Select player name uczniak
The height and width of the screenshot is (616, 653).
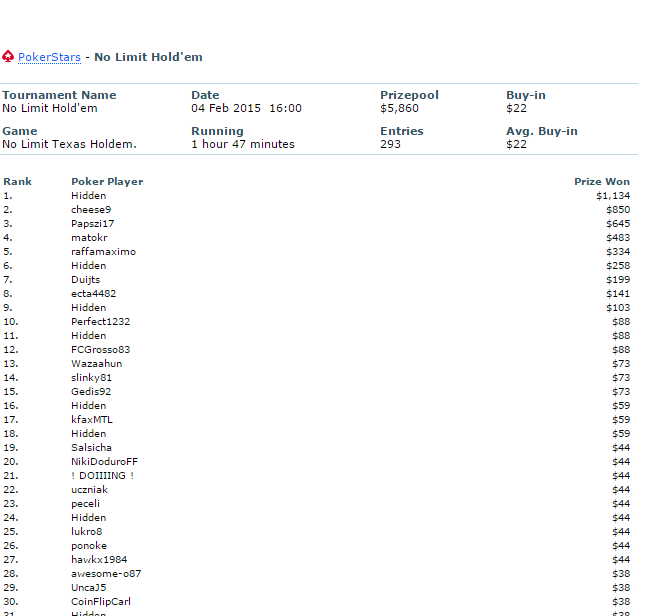click(89, 489)
